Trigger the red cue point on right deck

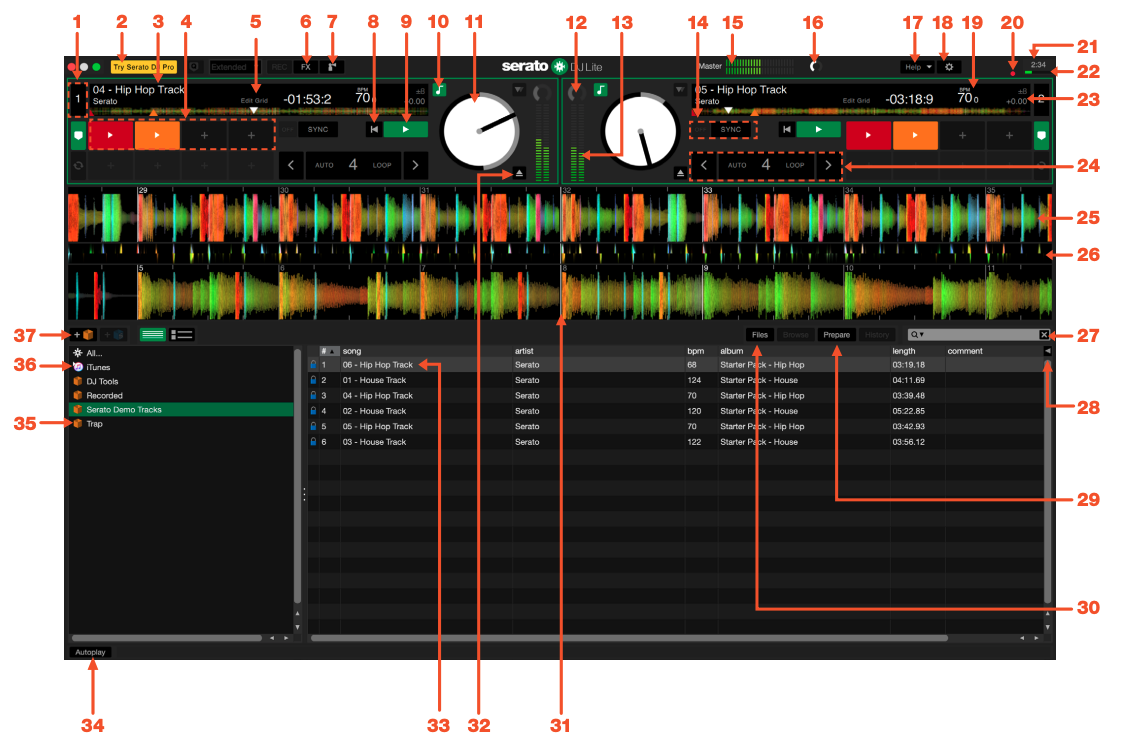point(868,135)
